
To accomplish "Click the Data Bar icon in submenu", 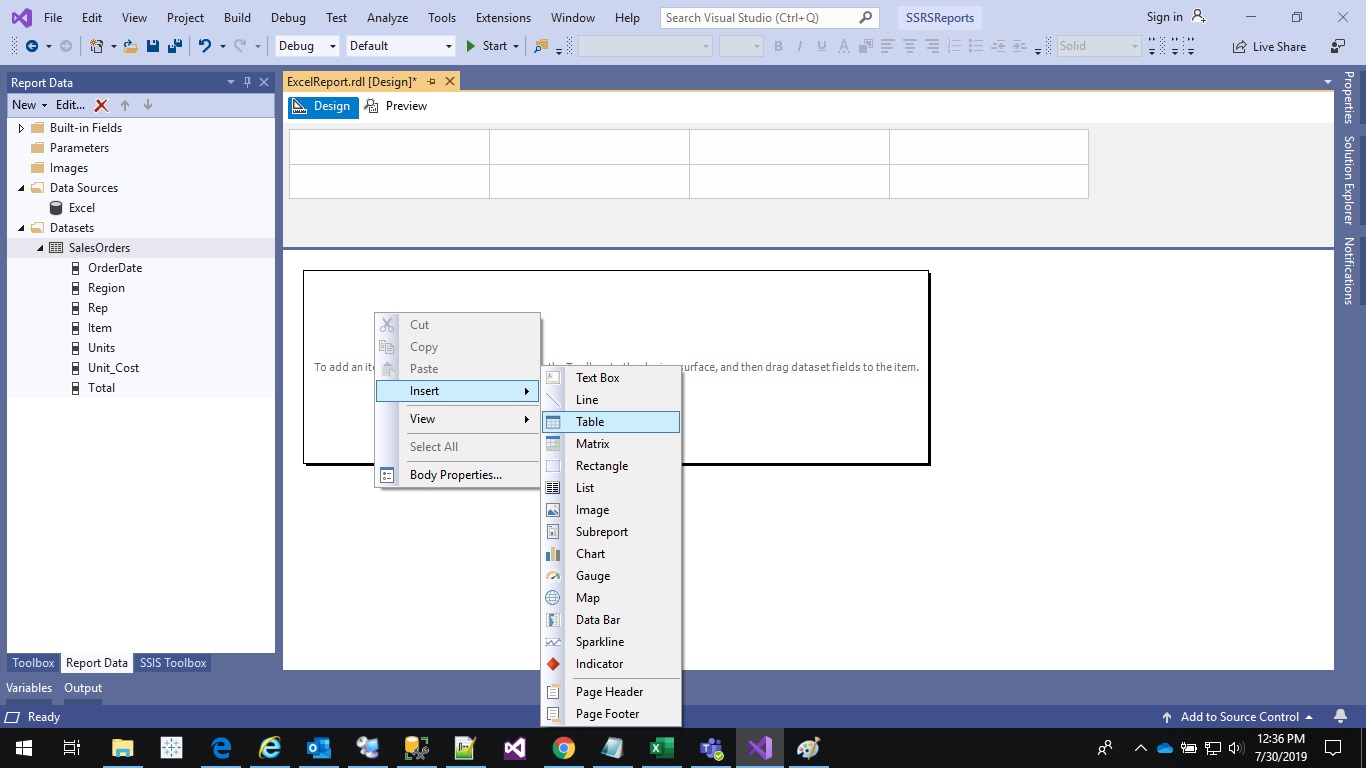I will pyautogui.click(x=553, y=620).
